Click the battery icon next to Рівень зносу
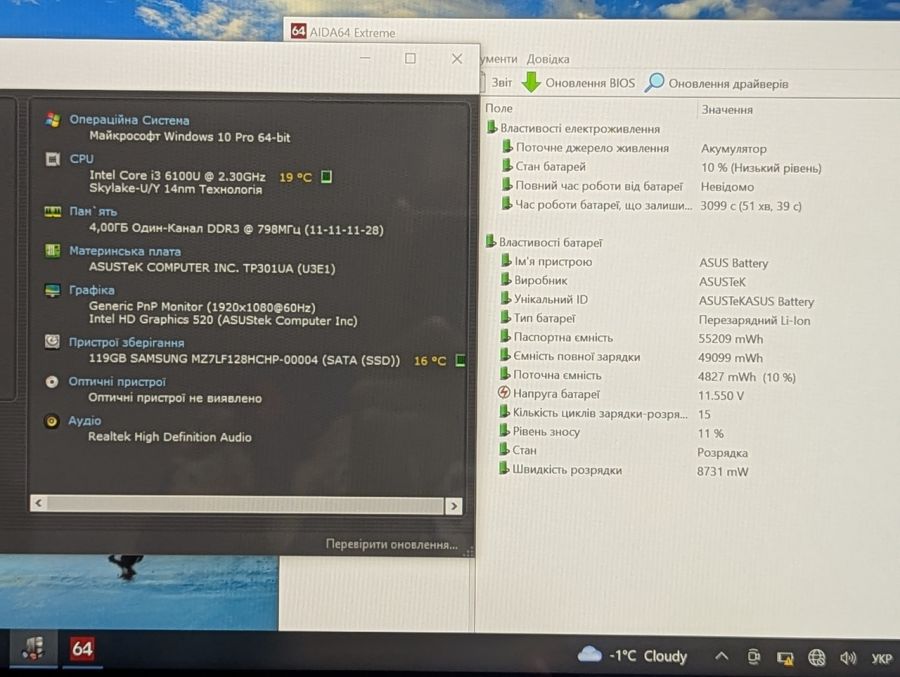This screenshot has width=900, height=677. [505, 431]
